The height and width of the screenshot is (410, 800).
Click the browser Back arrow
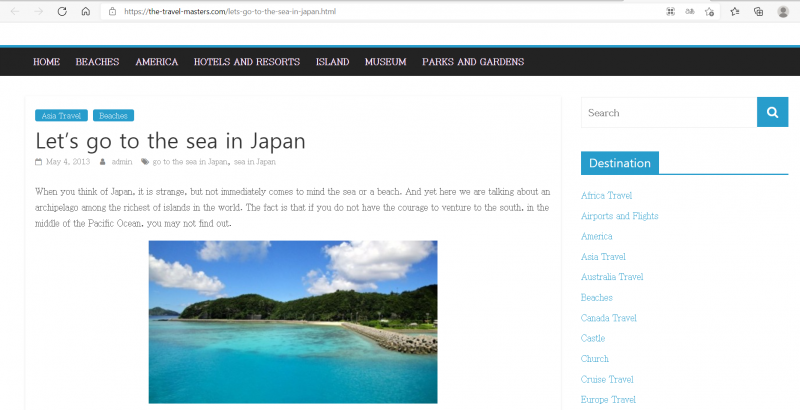tap(14, 11)
